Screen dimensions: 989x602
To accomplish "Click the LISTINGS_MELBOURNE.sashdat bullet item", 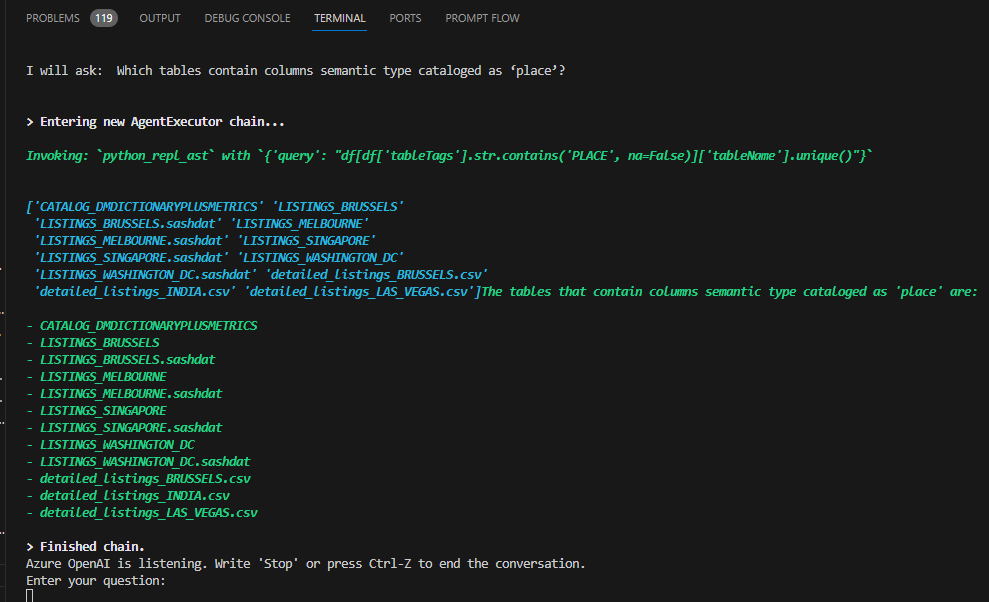I will [x=131, y=393].
